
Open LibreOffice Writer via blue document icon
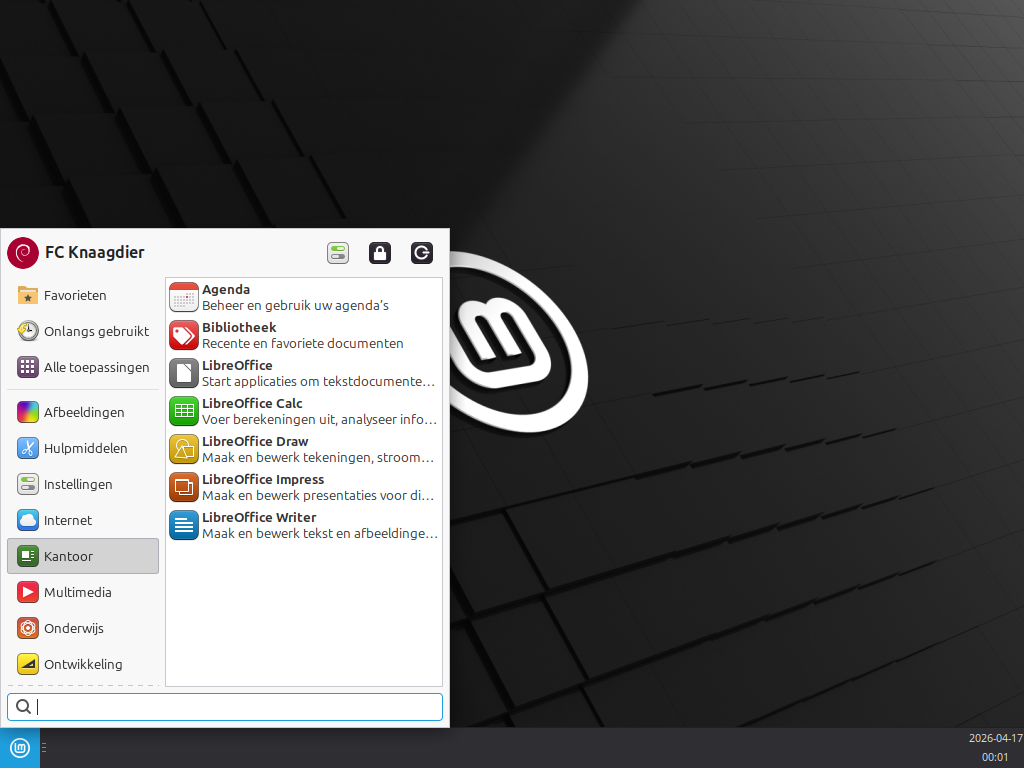184,525
